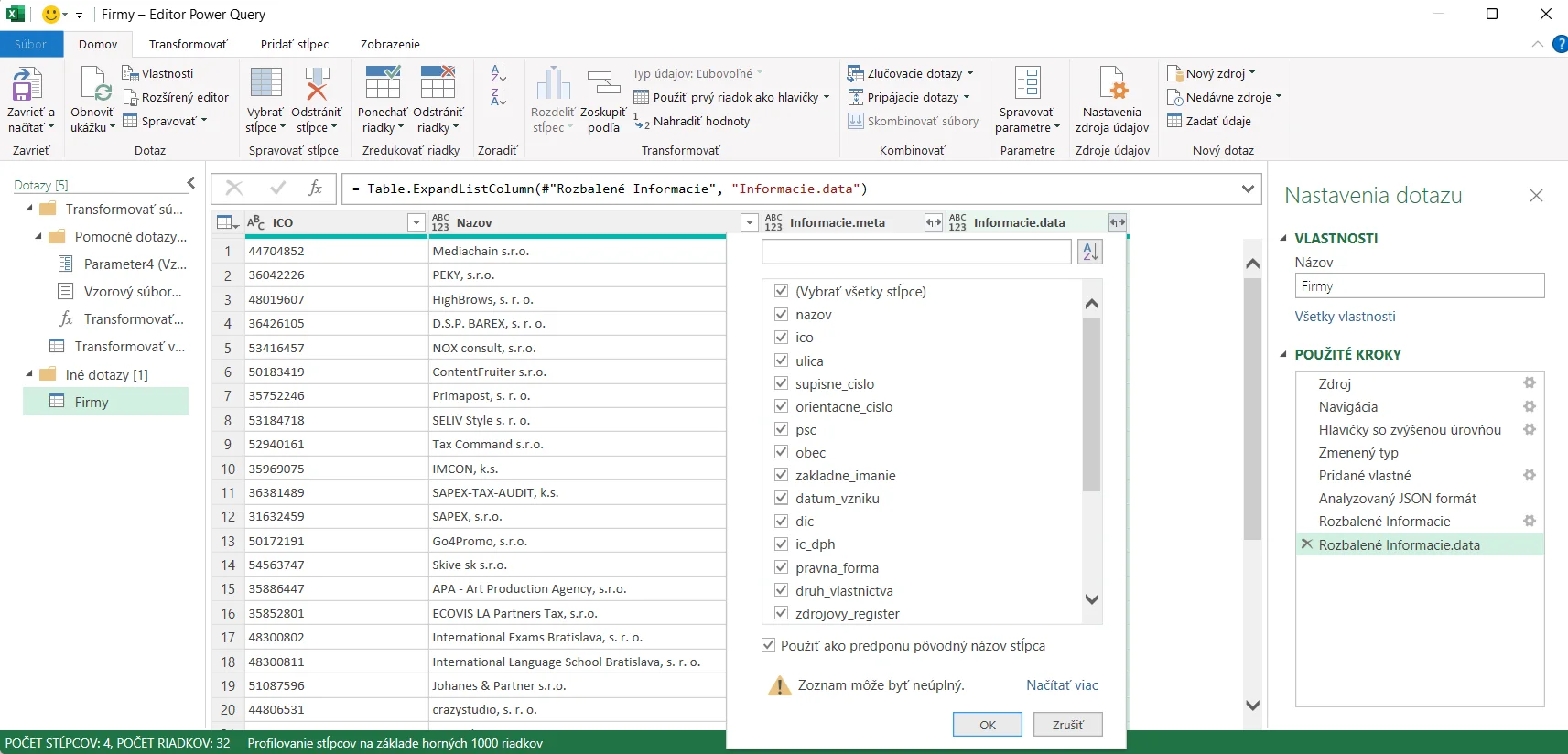The image size is (1568, 754).
Task: Select the Firmy query in tree
Action: click(x=105, y=402)
